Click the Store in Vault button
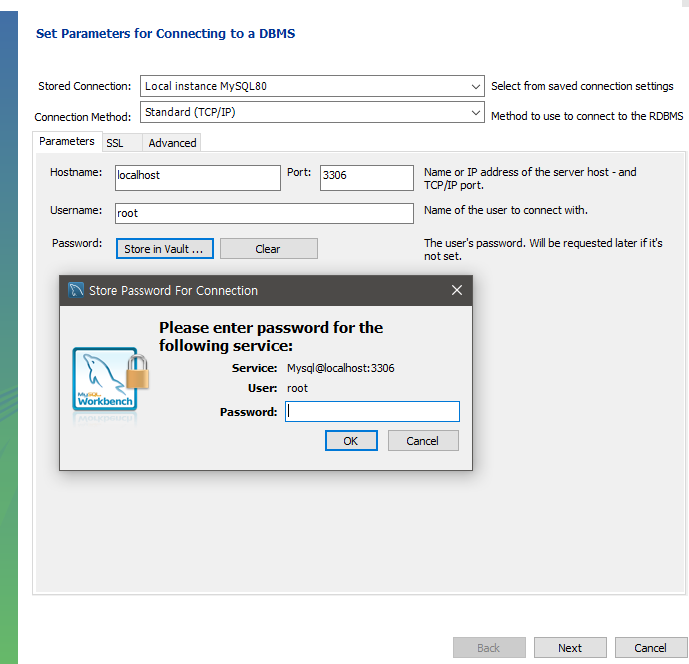The image size is (689, 664). point(165,249)
